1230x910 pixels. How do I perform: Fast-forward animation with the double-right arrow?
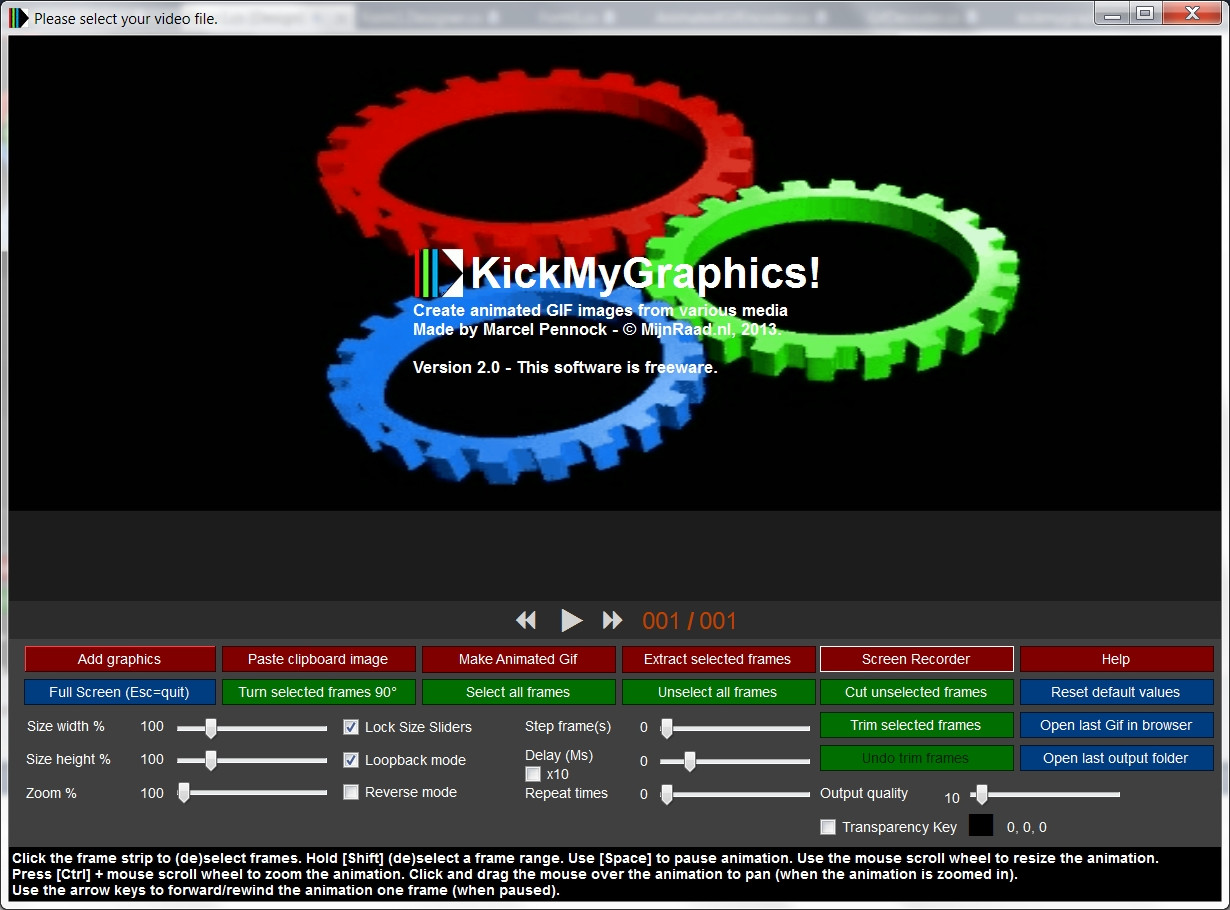(612, 621)
